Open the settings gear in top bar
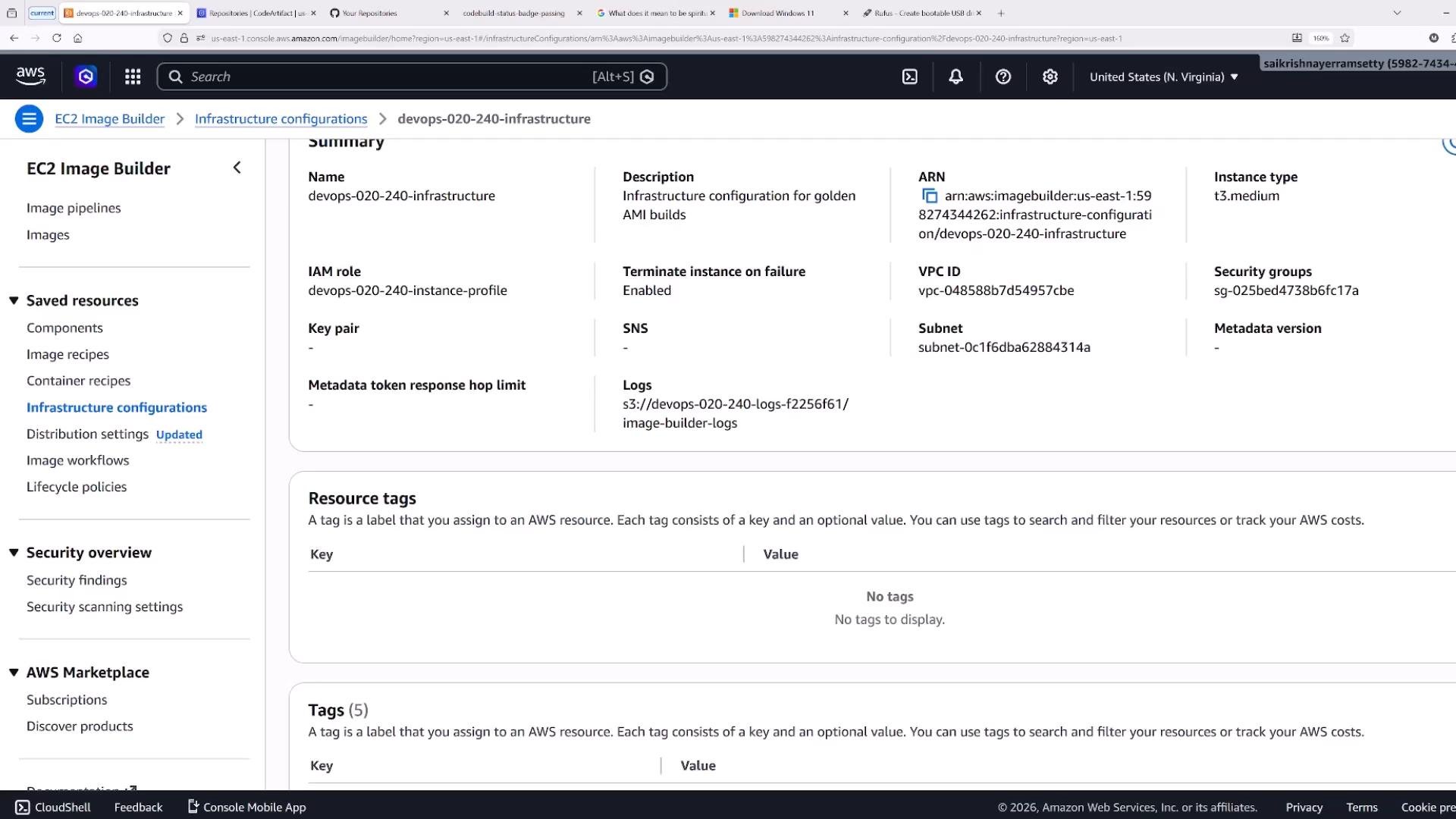 point(1050,77)
